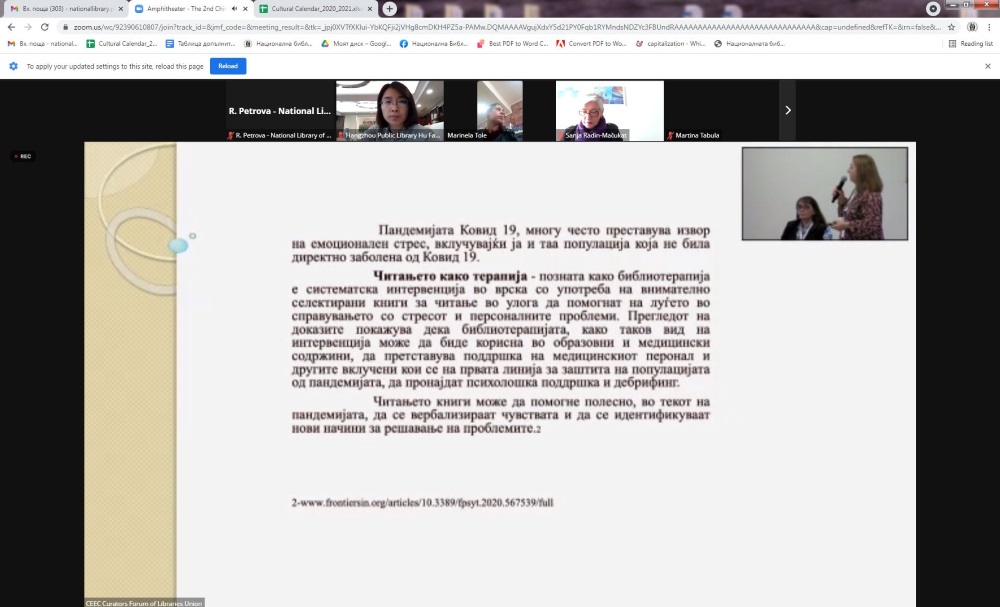Viewport: 1000px width, 607px height.
Task: Open the capitalization bookmark
Action: (x=670, y=44)
